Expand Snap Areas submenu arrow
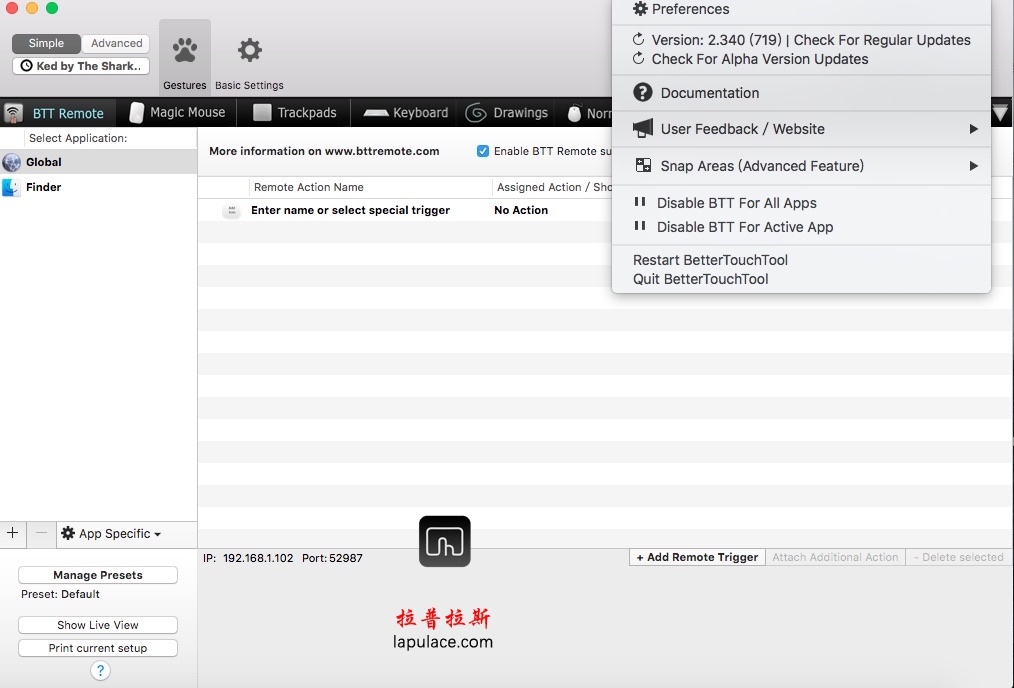Image resolution: width=1014 pixels, height=688 pixels. [x=973, y=166]
